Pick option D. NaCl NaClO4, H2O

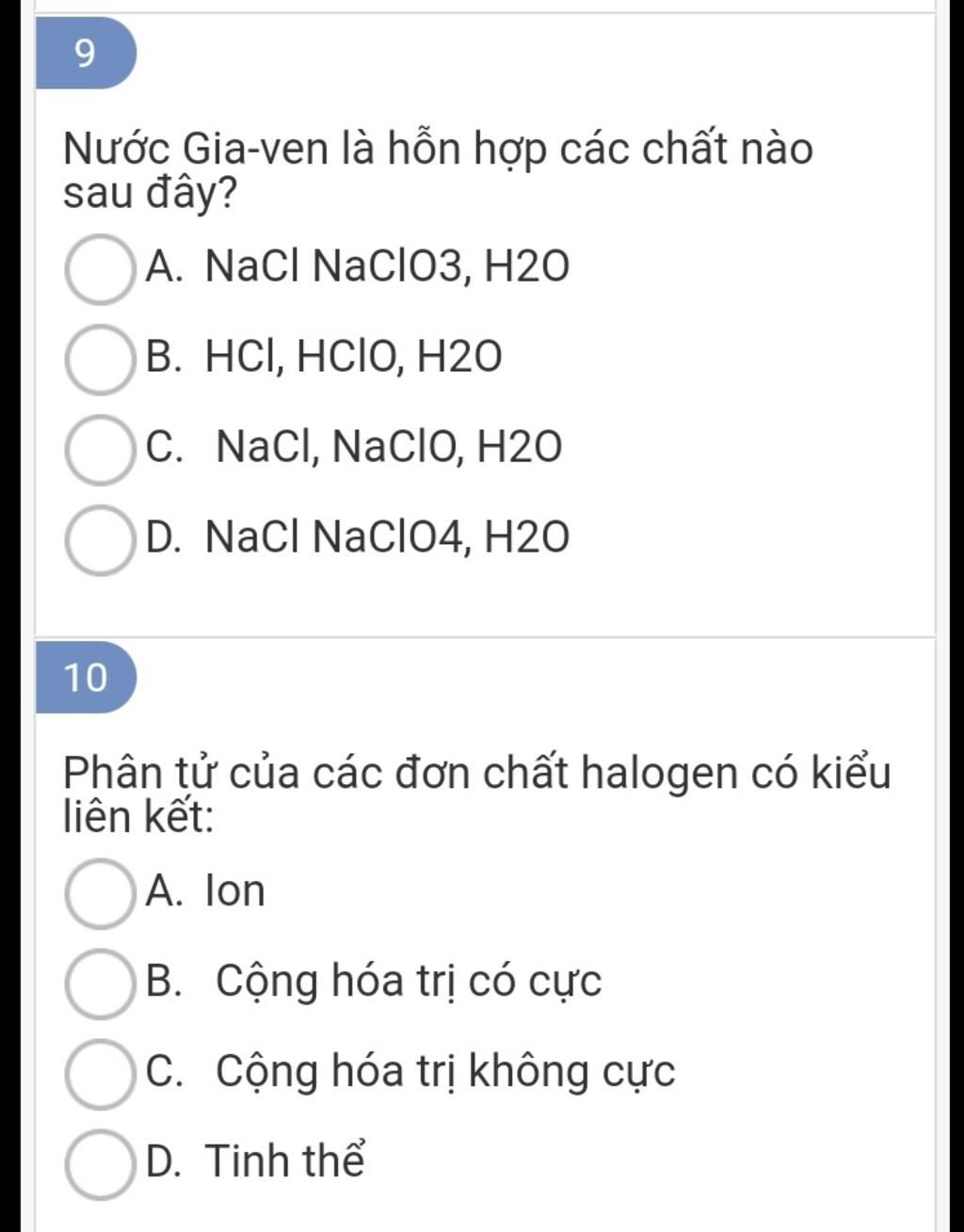click(99, 539)
